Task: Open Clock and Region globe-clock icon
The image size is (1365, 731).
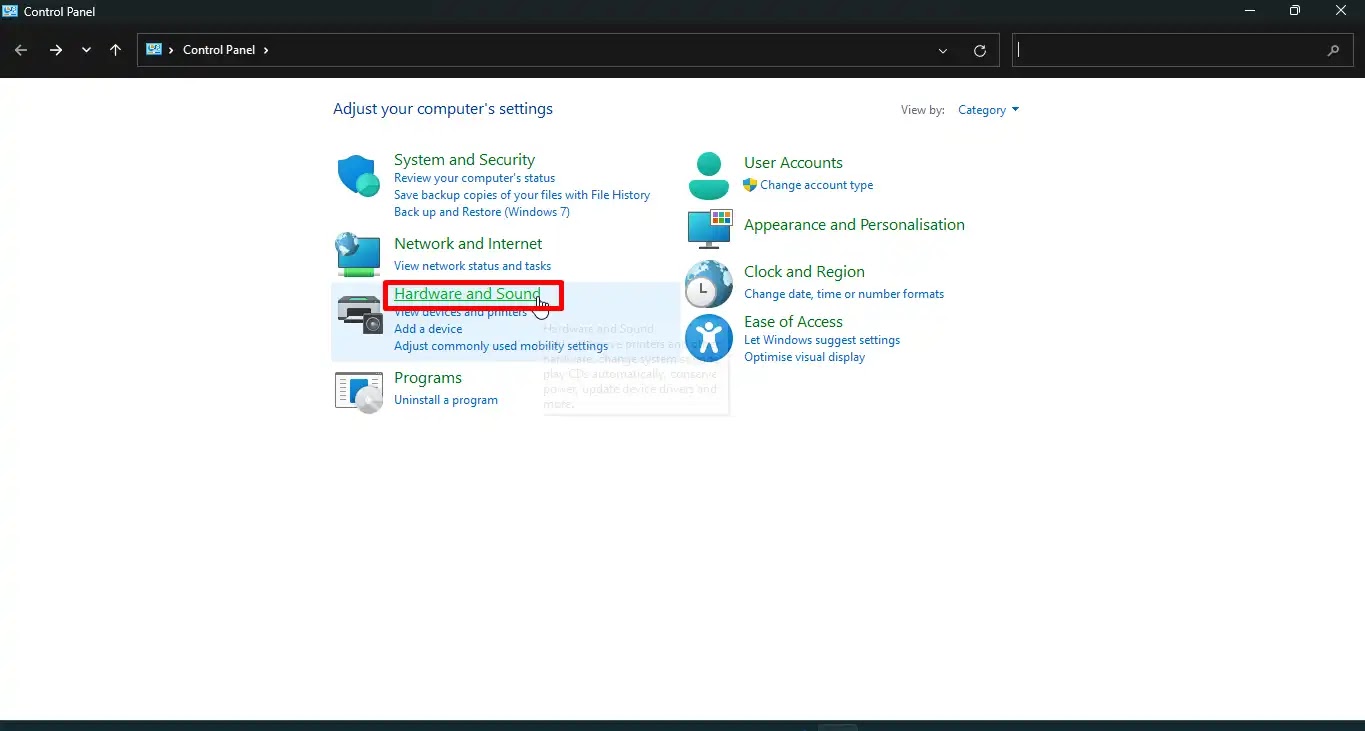Action: (x=709, y=284)
